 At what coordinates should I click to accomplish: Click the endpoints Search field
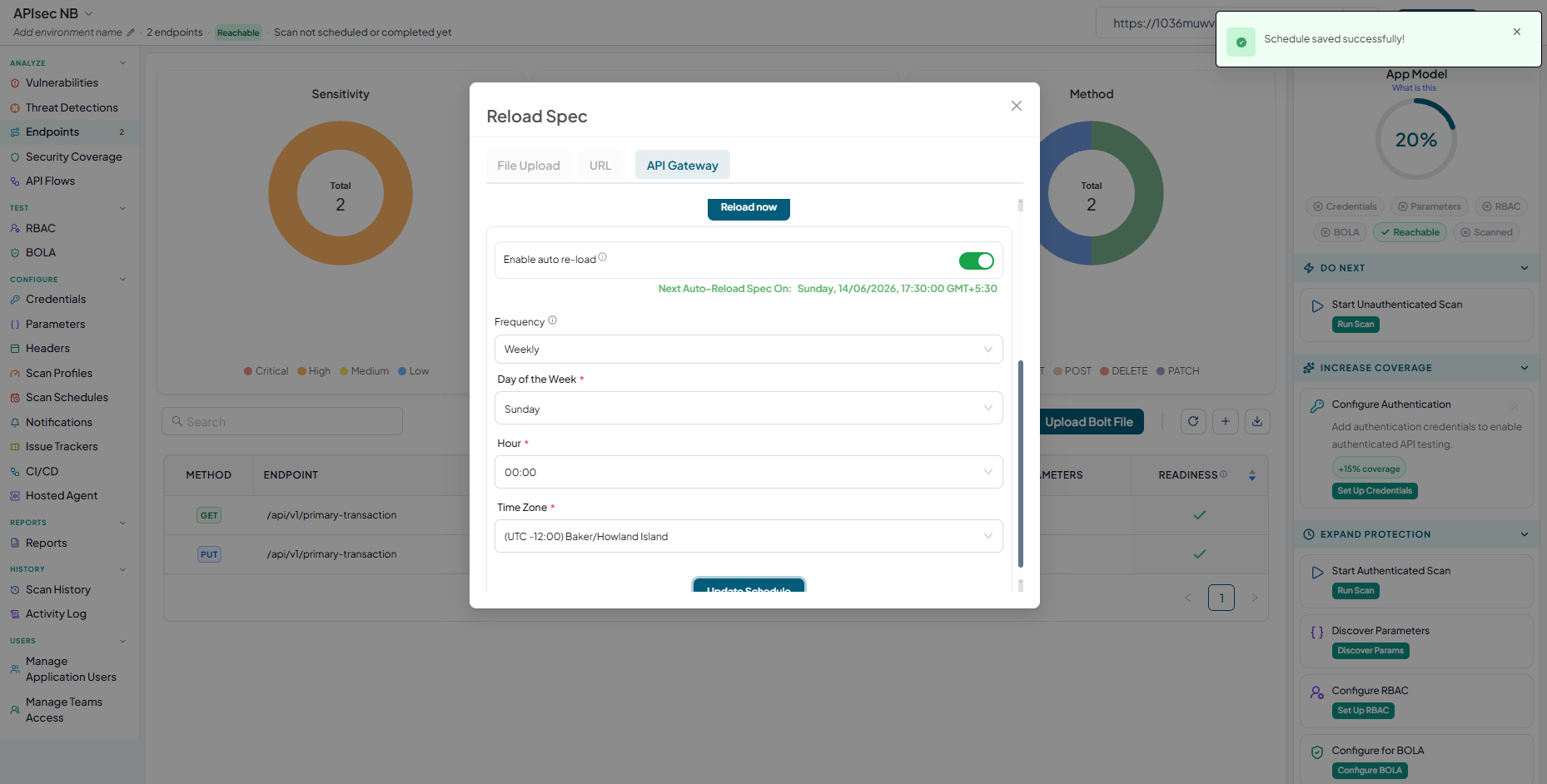click(x=282, y=422)
